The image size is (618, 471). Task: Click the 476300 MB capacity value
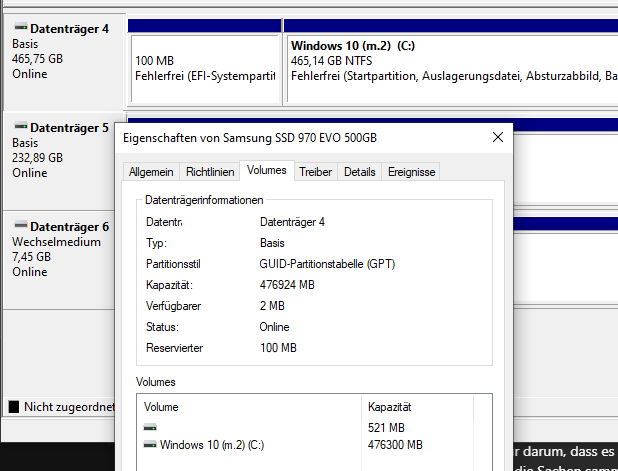pos(395,445)
